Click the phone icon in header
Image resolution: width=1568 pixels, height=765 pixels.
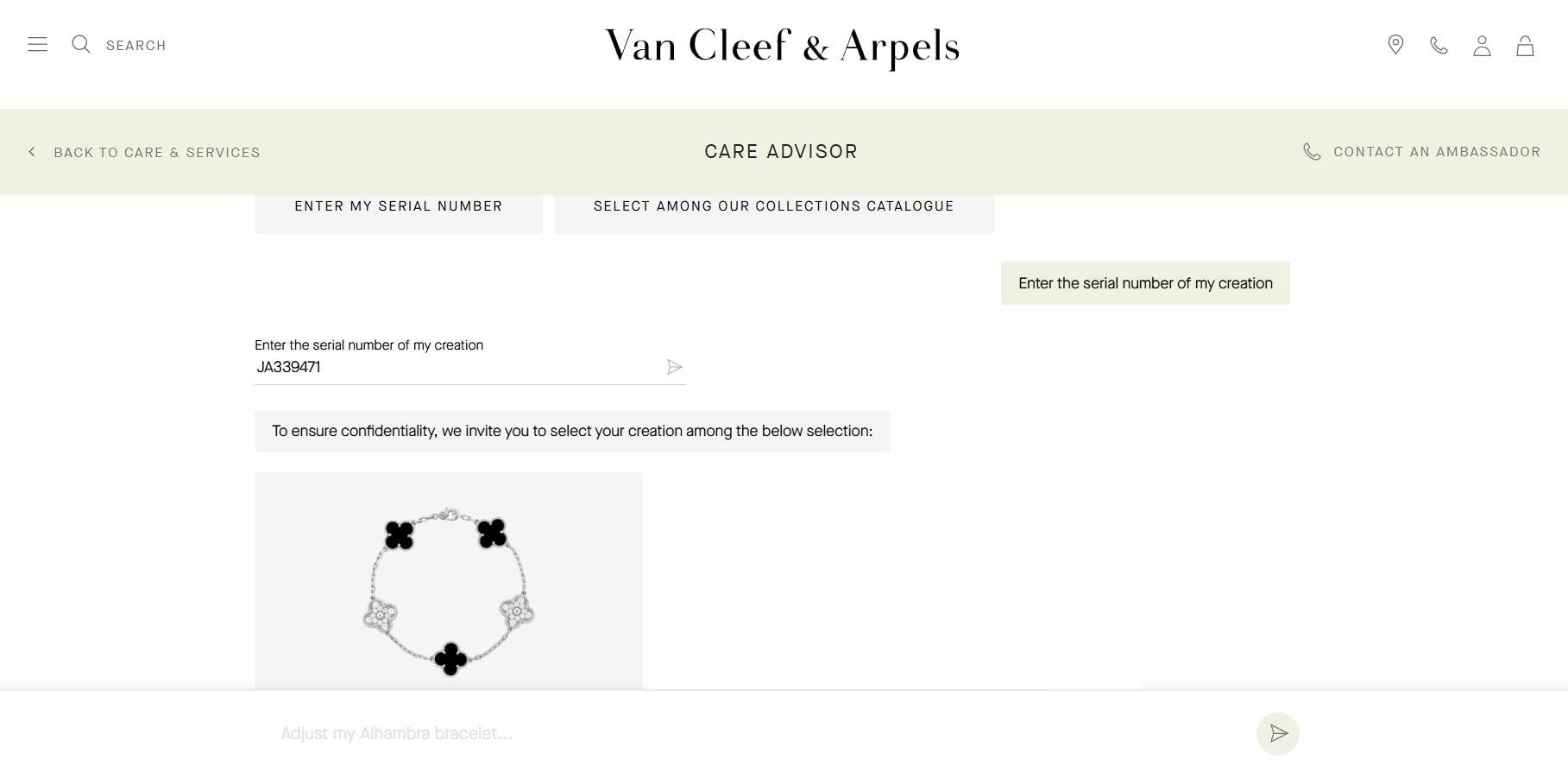tap(1439, 45)
